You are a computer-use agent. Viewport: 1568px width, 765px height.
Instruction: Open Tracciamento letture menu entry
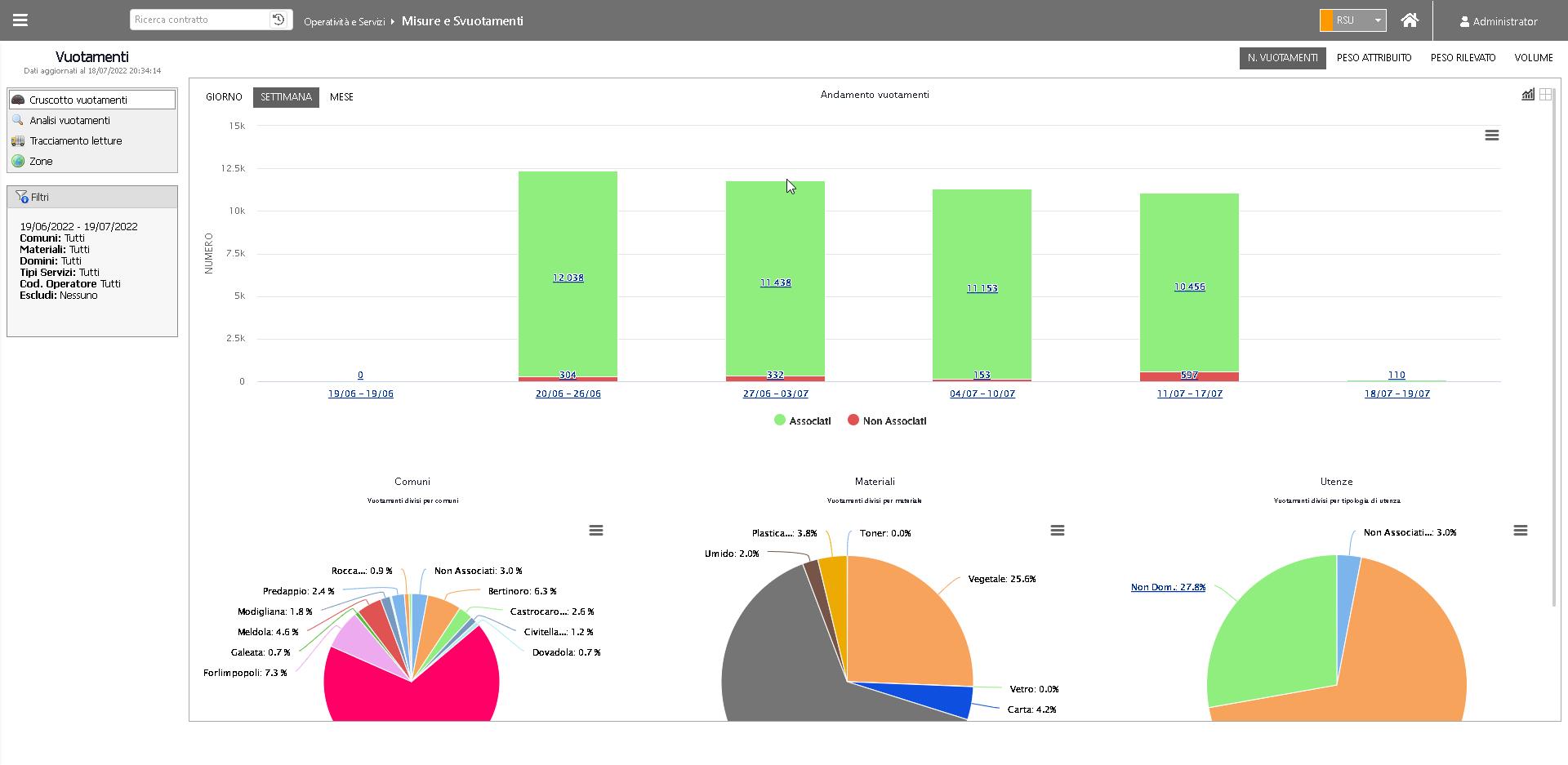(92, 140)
